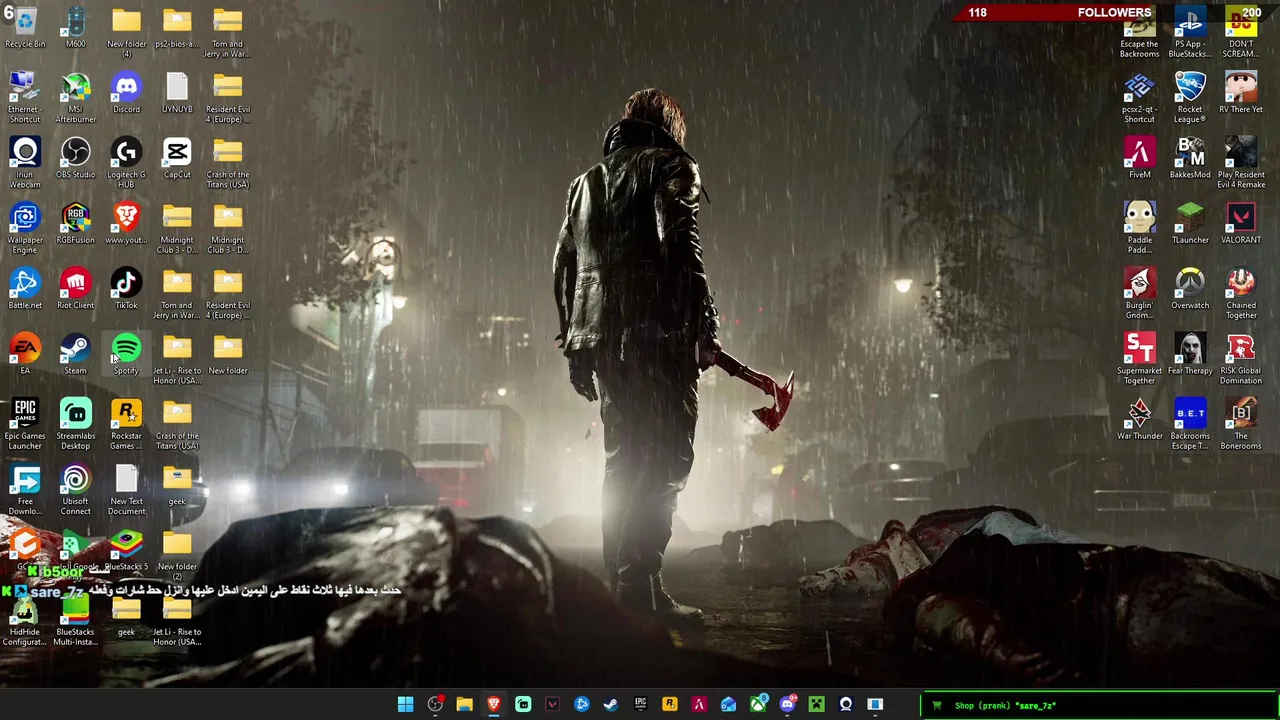1280x720 pixels.
Task: Launch BlueStacks 5 desktop shortcut
Action: 126,550
